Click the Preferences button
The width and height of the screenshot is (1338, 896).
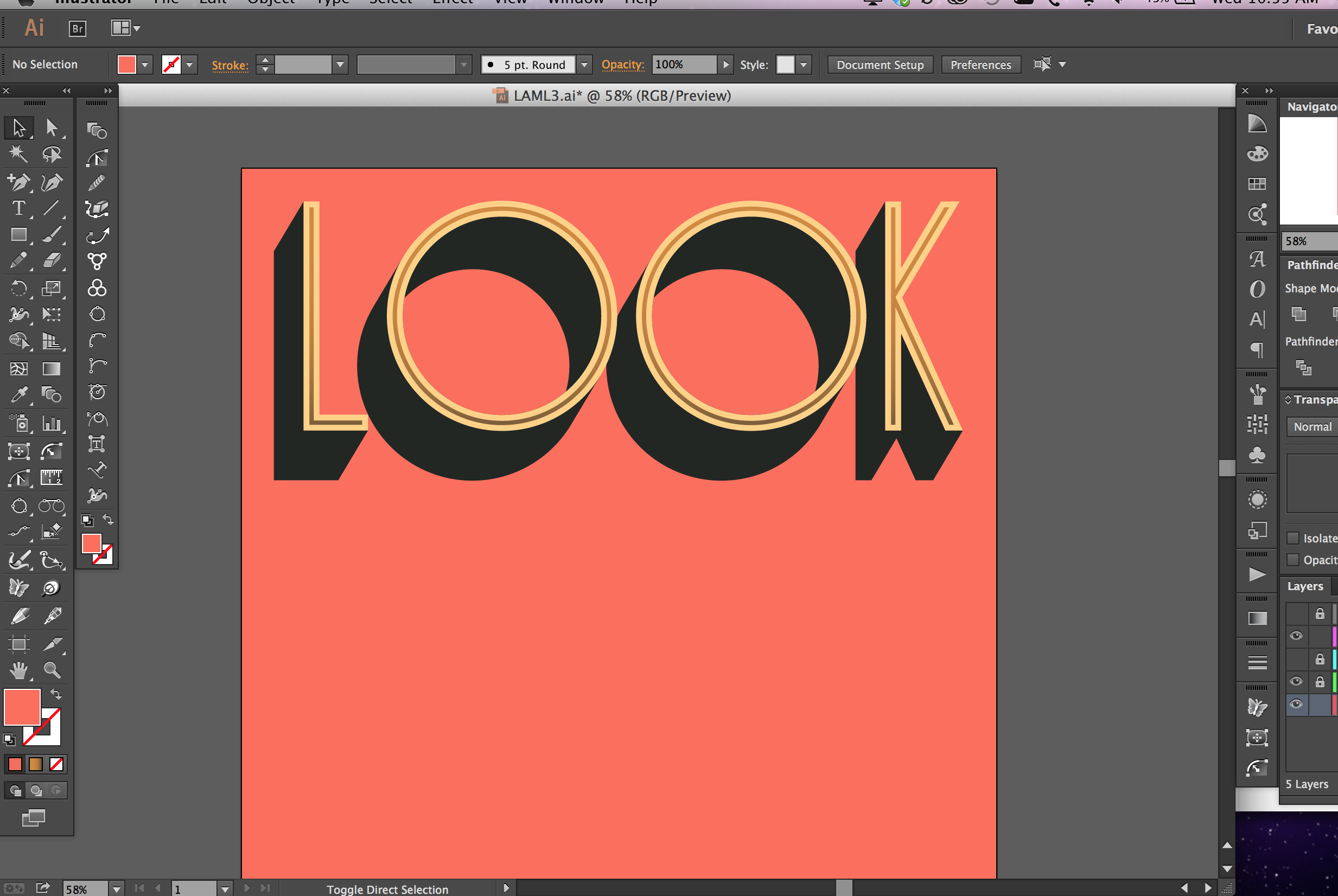point(981,65)
